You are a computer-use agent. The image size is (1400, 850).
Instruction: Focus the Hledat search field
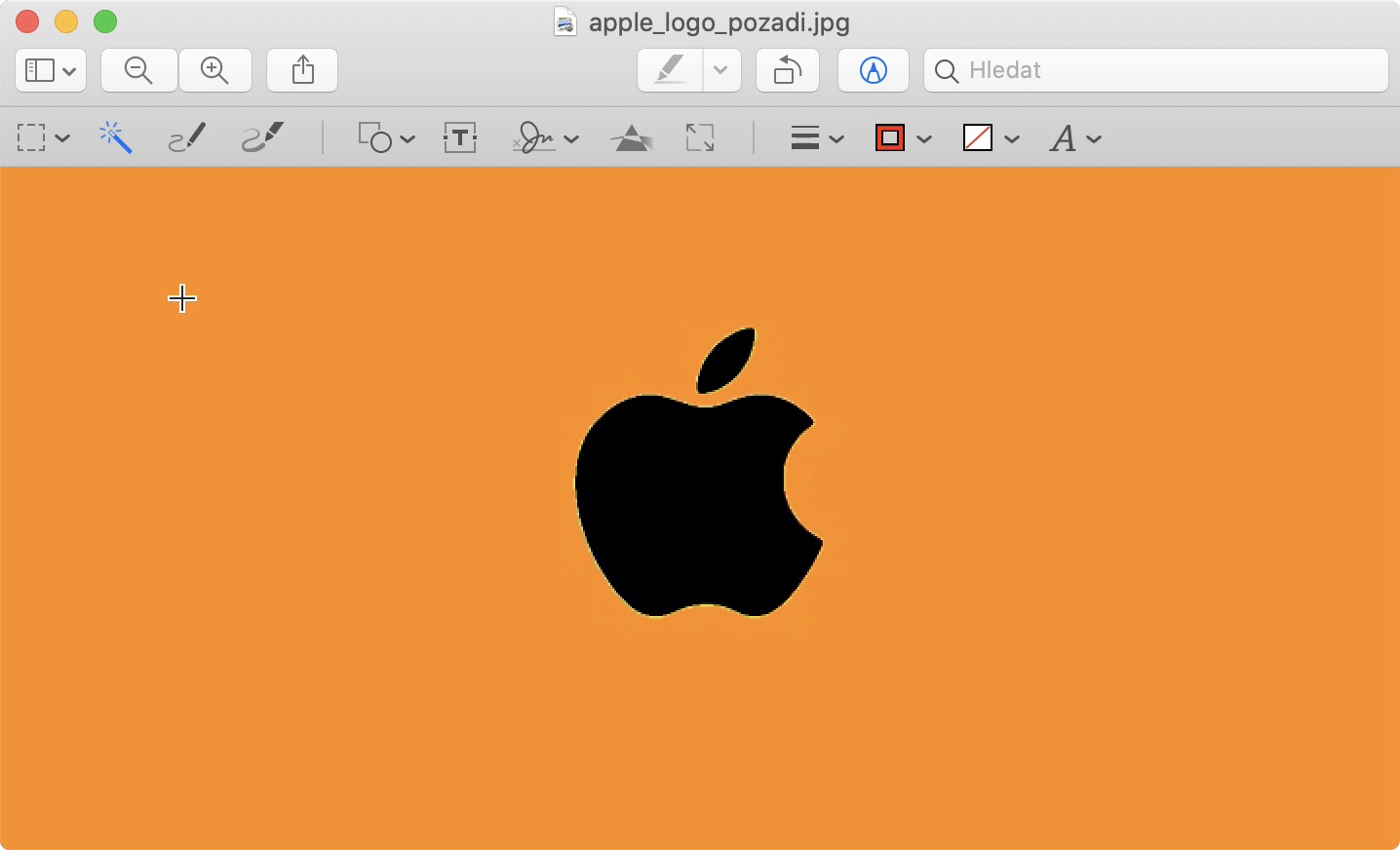pyautogui.click(x=1156, y=70)
